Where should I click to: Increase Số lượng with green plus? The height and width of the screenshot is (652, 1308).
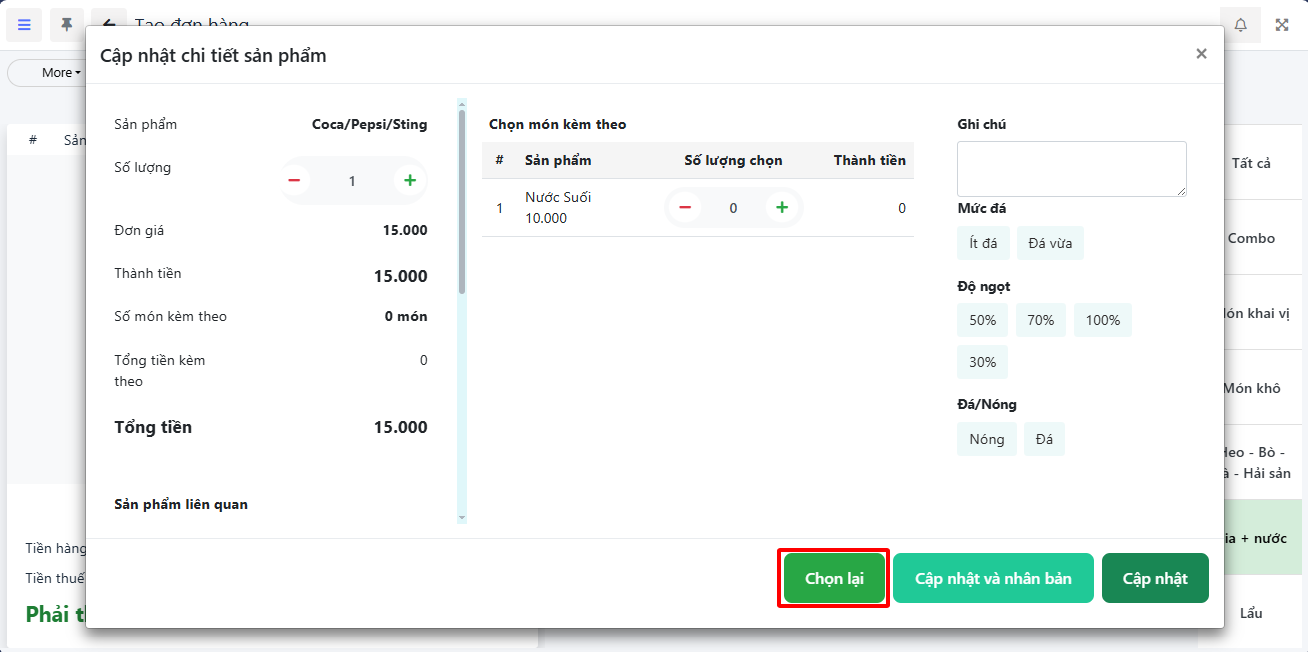[410, 181]
